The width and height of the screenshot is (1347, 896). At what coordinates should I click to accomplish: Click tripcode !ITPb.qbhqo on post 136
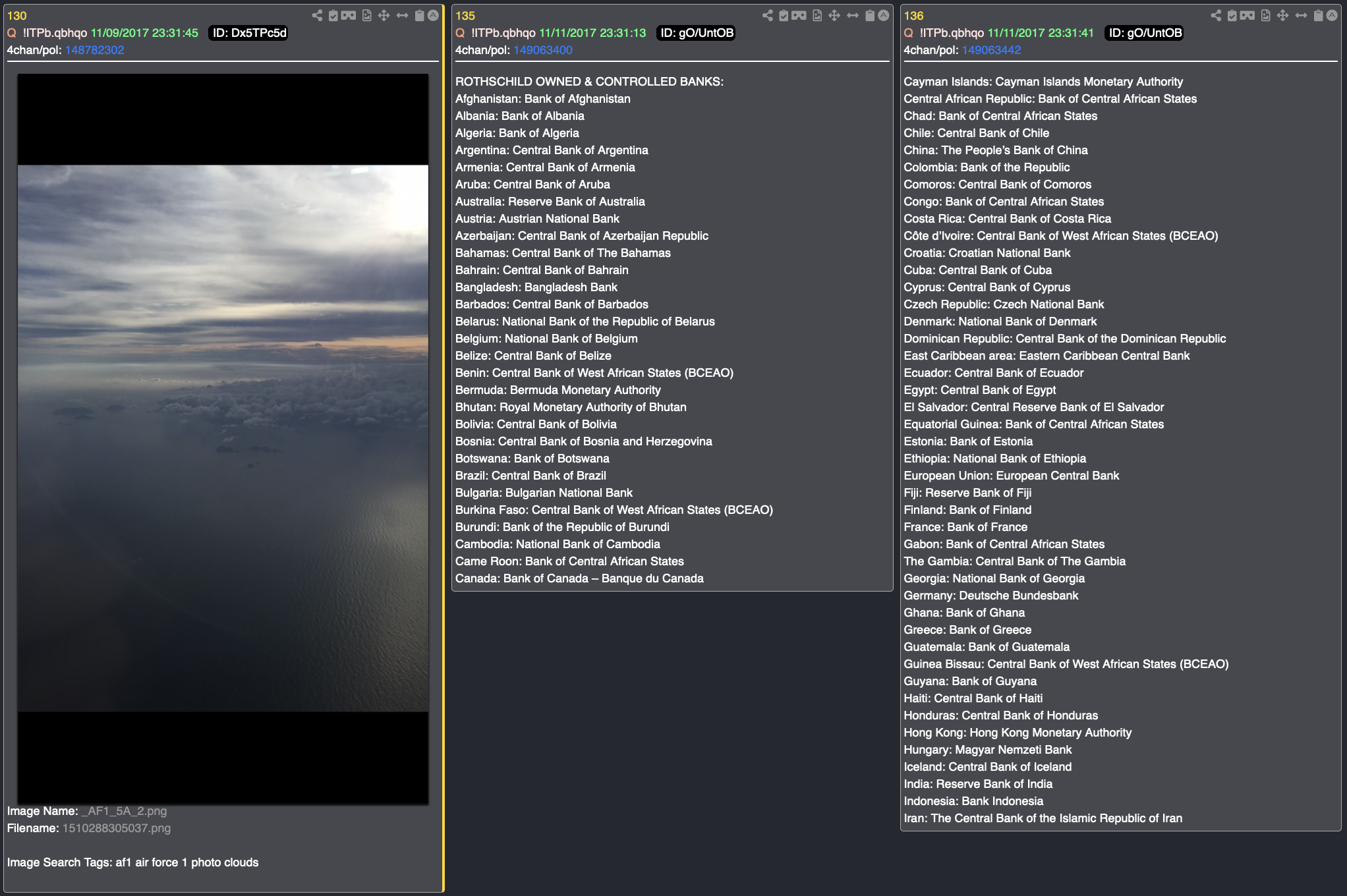coord(951,33)
